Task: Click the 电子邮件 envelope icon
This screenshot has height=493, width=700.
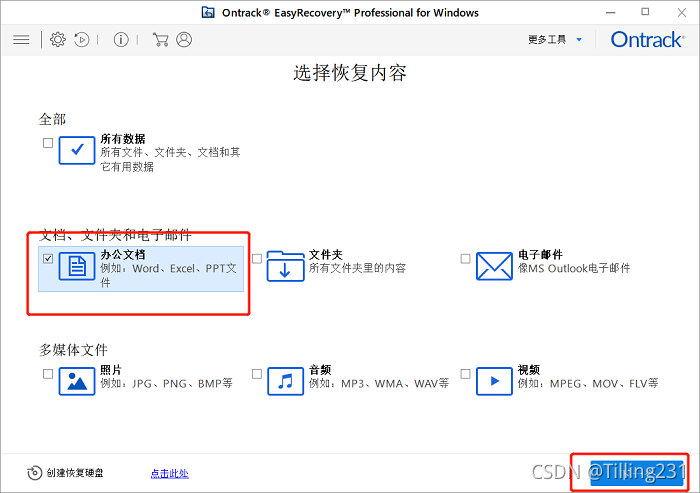Action: tap(494, 266)
